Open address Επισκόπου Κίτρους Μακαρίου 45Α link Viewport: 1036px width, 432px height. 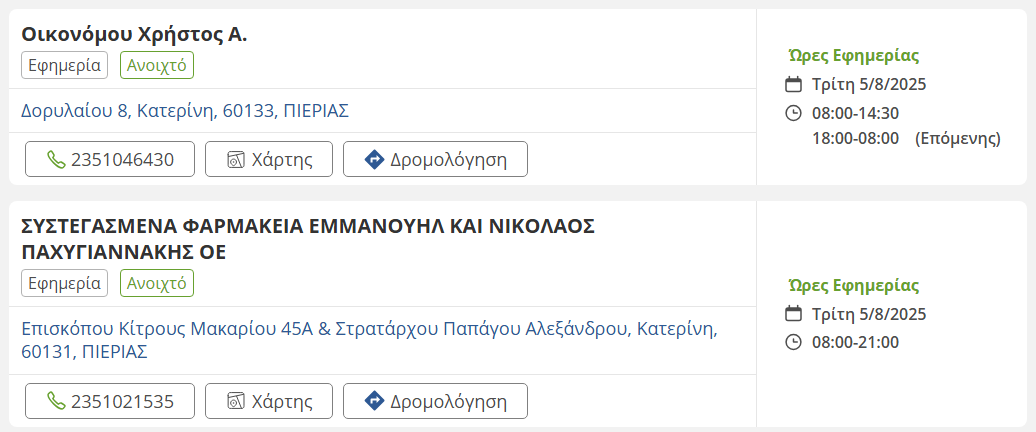[370, 340]
